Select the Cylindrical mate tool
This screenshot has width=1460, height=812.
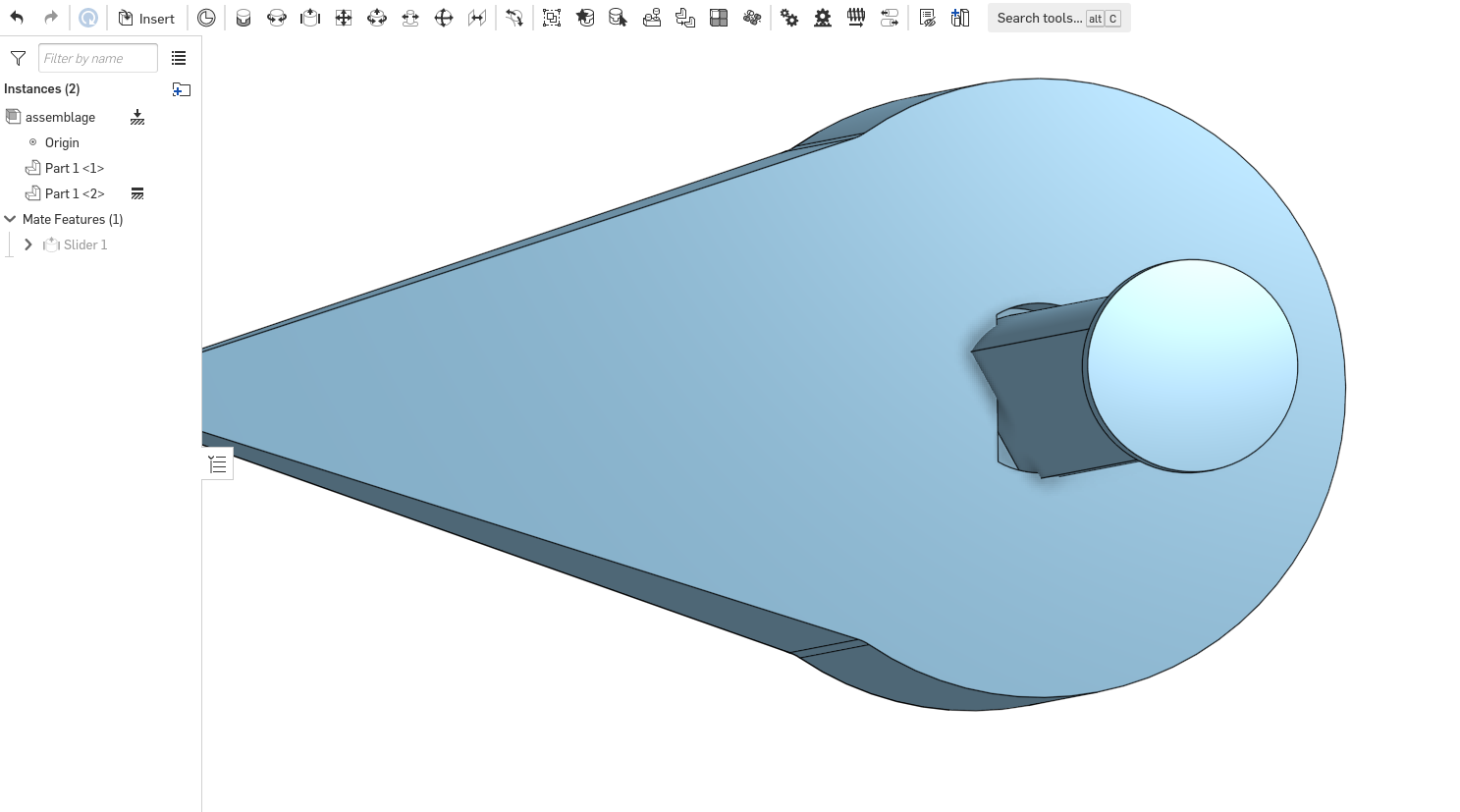[377, 18]
